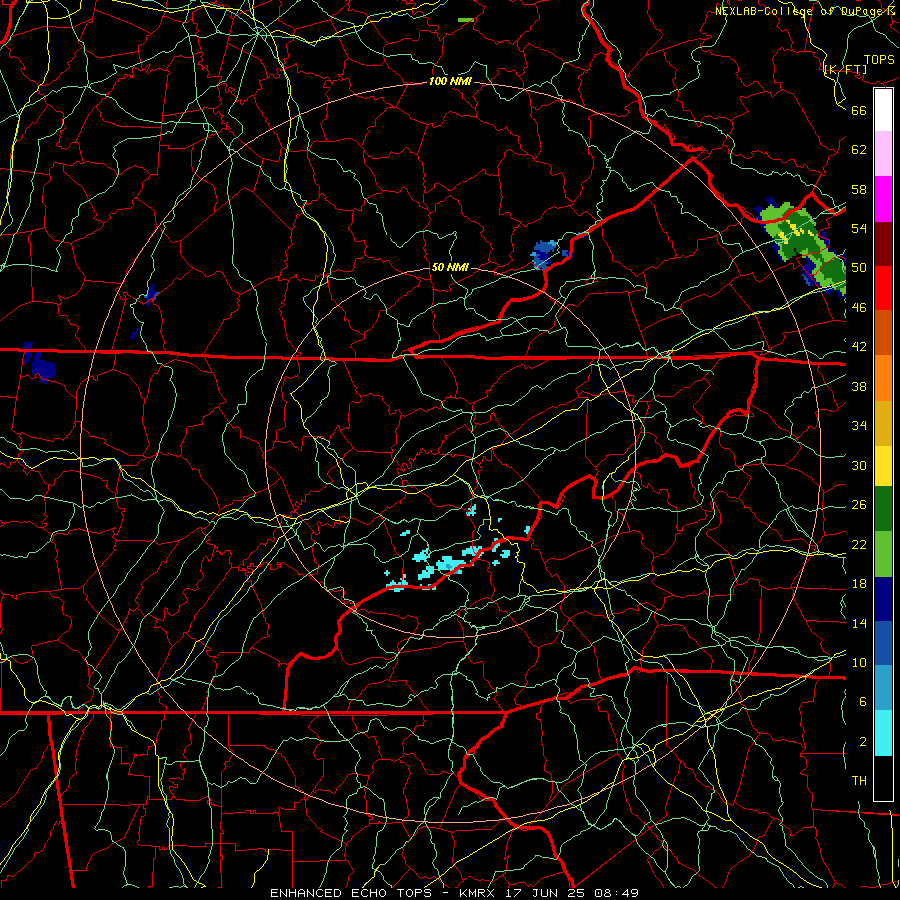
Task: Click the white swatch in the tops legend
Action: click(883, 110)
